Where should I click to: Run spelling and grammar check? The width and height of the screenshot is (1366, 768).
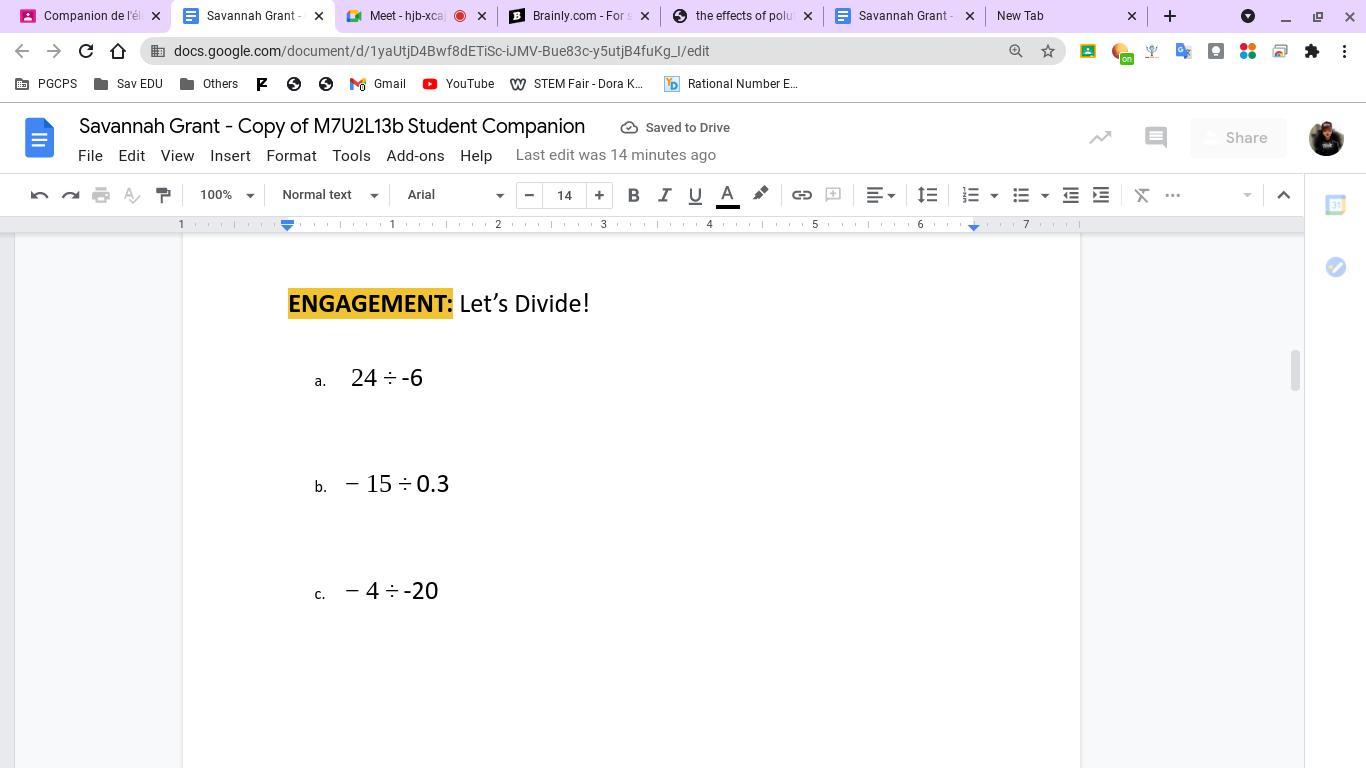click(x=131, y=195)
